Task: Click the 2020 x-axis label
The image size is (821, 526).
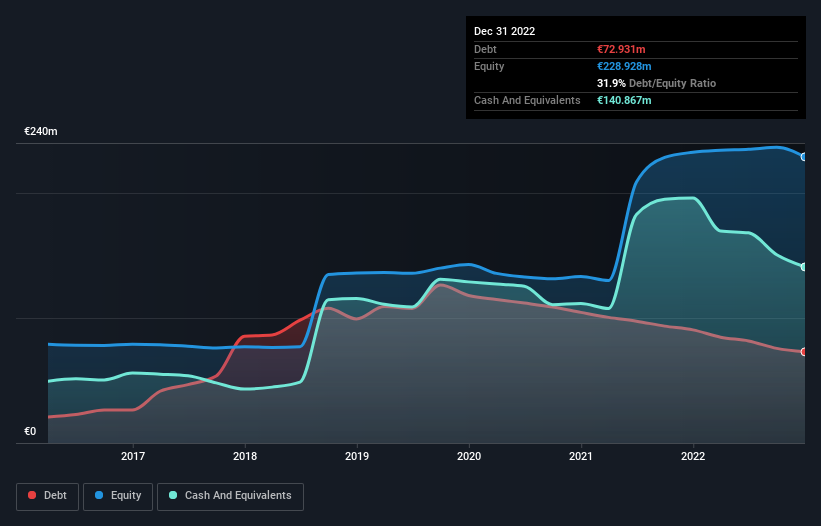Action: pyautogui.click(x=469, y=456)
